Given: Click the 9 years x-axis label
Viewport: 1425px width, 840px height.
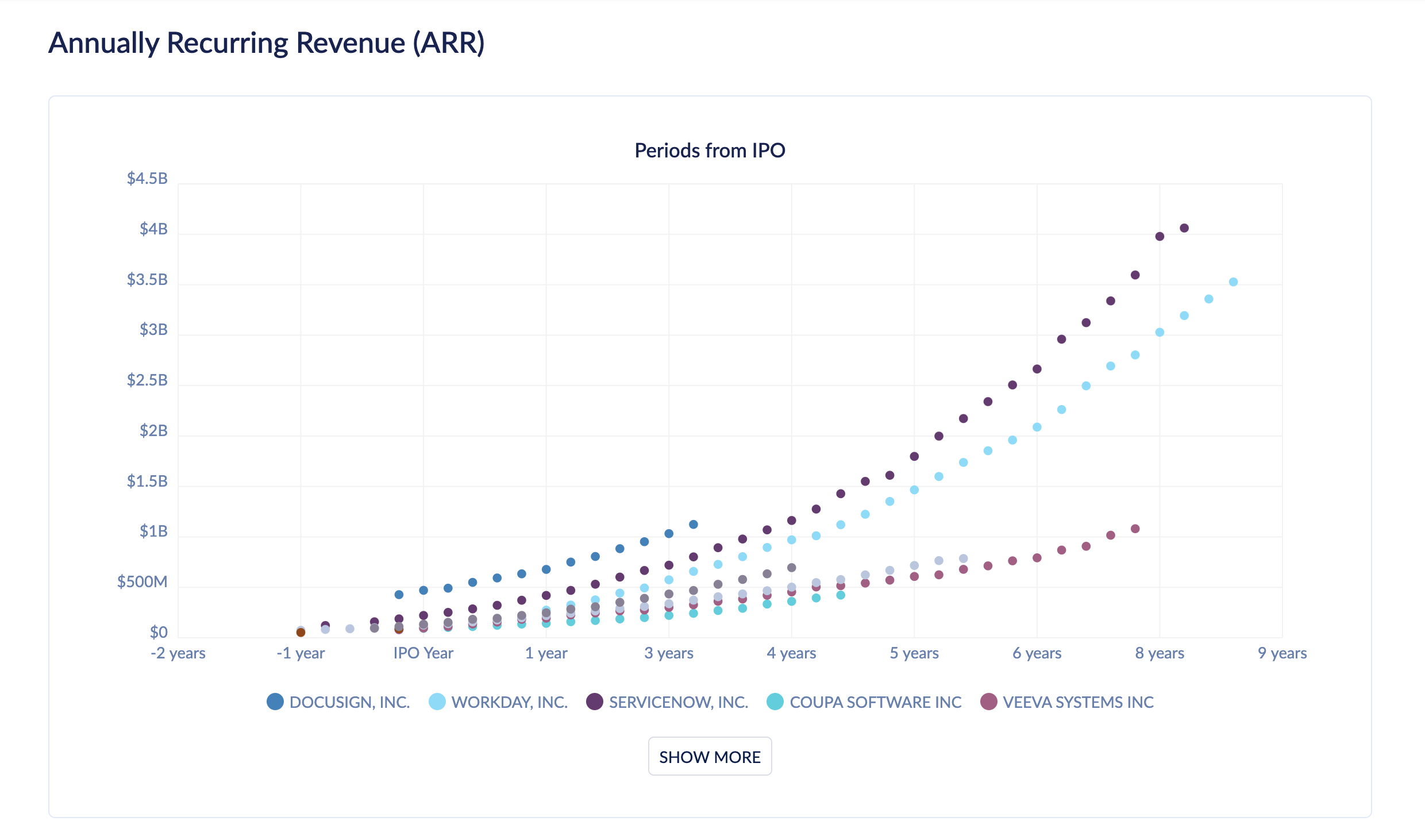Looking at the screenshot, I should tap(1283, 653).
